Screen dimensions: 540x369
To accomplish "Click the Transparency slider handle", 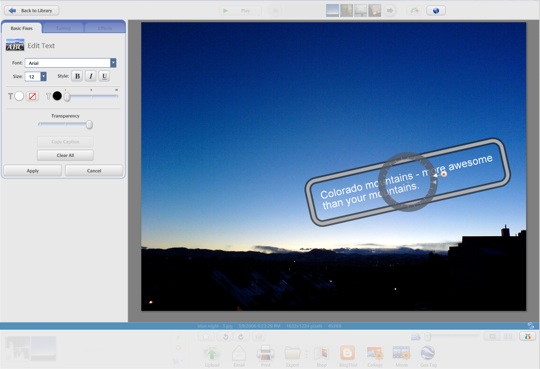I will click(x=89, y=124).
